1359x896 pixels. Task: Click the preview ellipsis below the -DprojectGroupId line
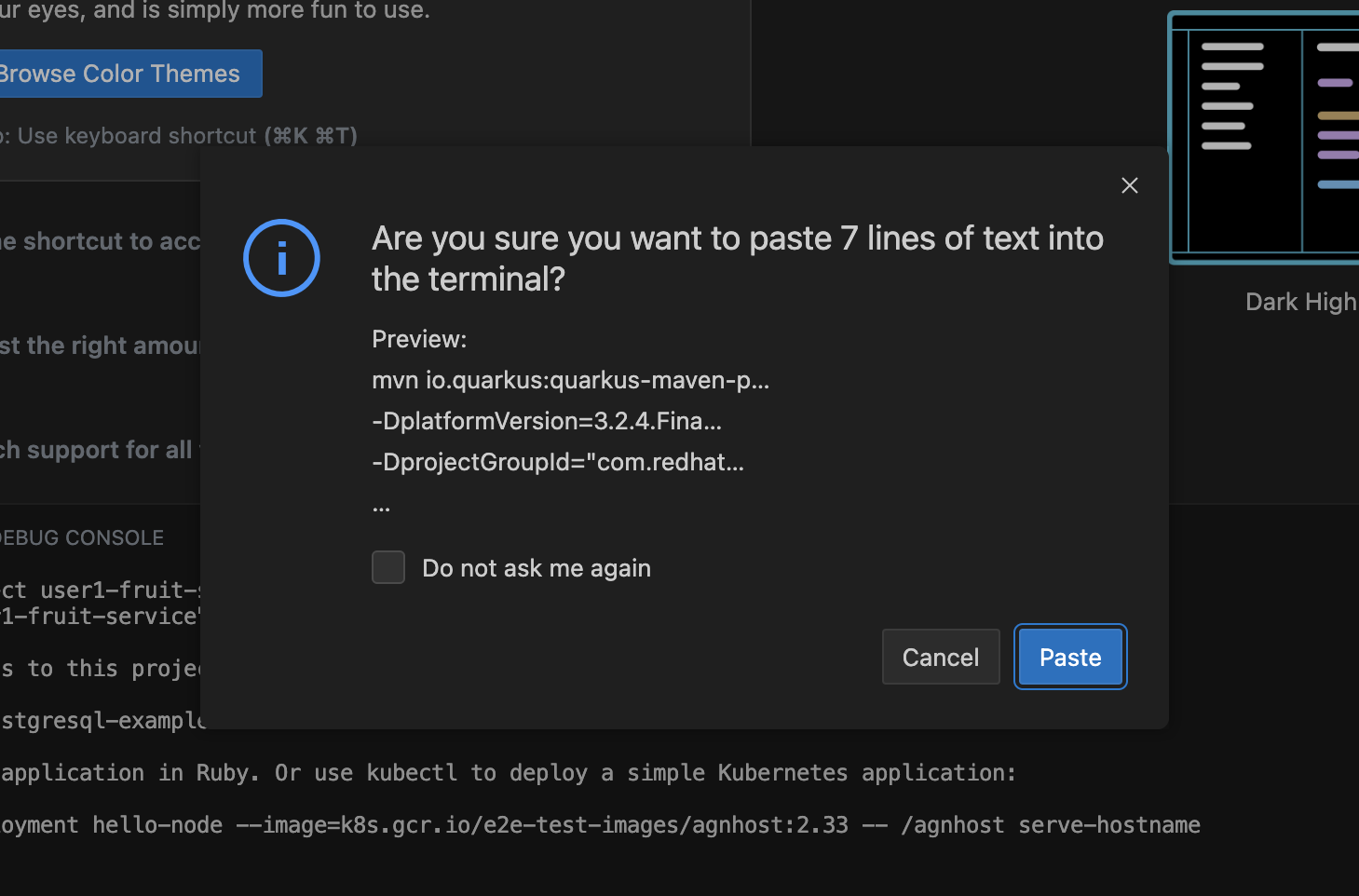coord(382,507)
